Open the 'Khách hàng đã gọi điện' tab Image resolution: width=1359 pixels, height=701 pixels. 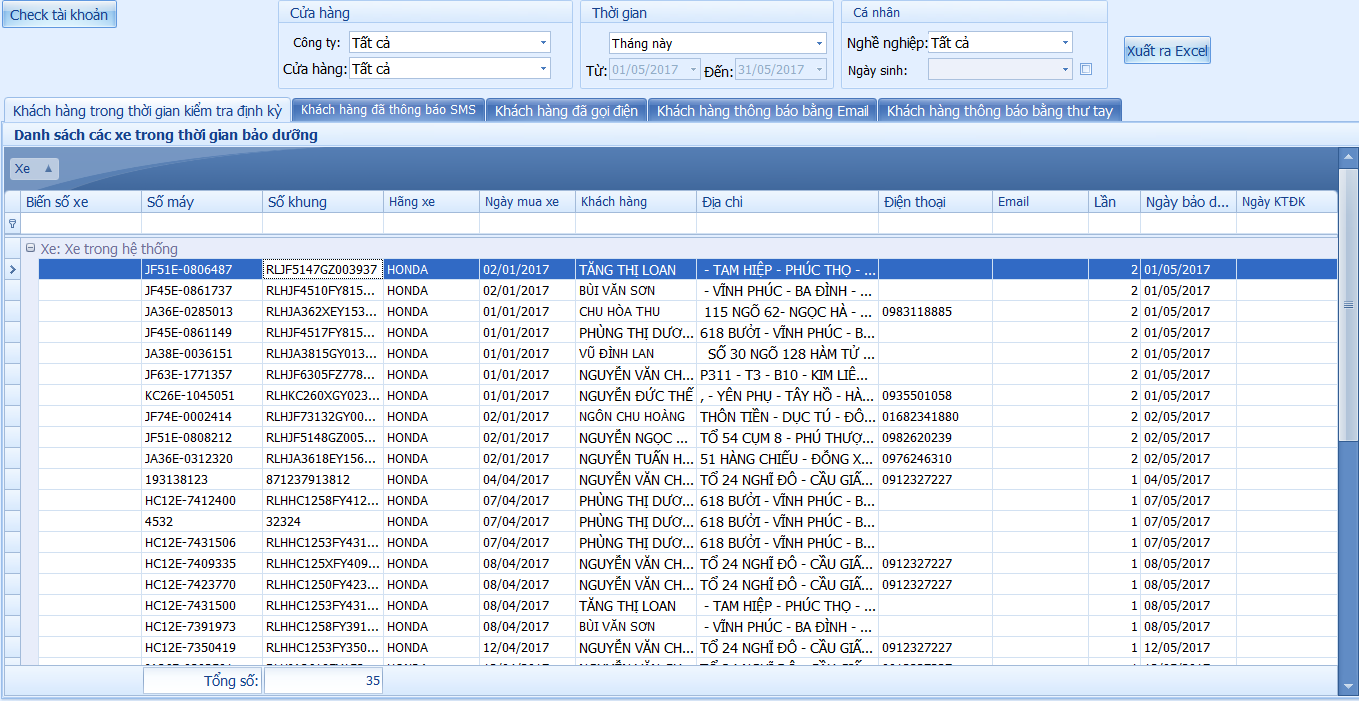[566, 111]
